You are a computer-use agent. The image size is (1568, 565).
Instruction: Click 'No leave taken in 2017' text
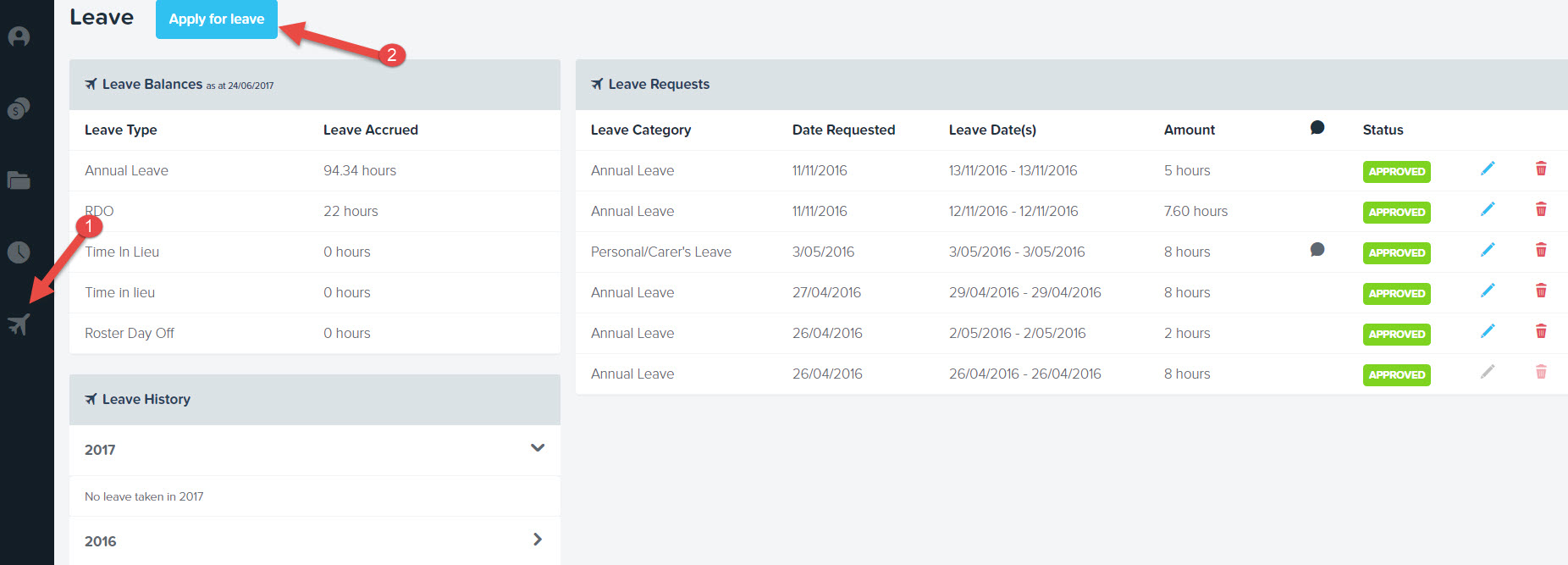[x=144, y=496]
